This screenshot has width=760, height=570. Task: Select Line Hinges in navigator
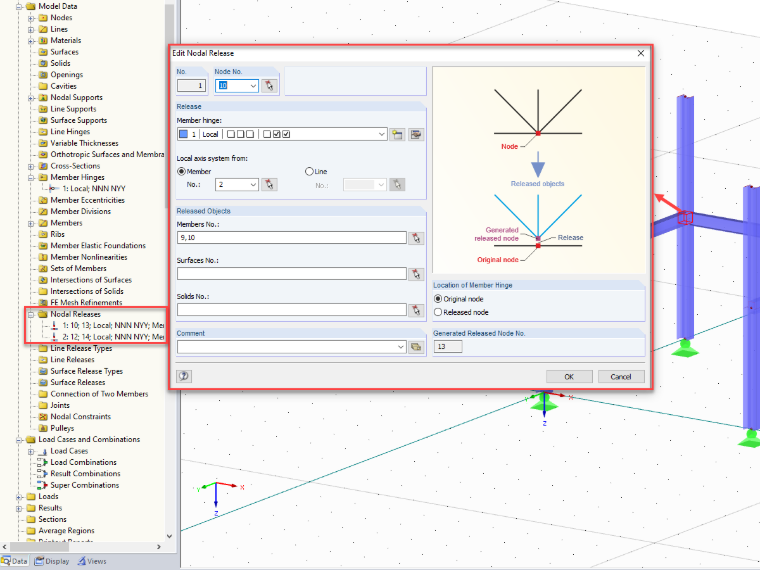click(70, 132)
